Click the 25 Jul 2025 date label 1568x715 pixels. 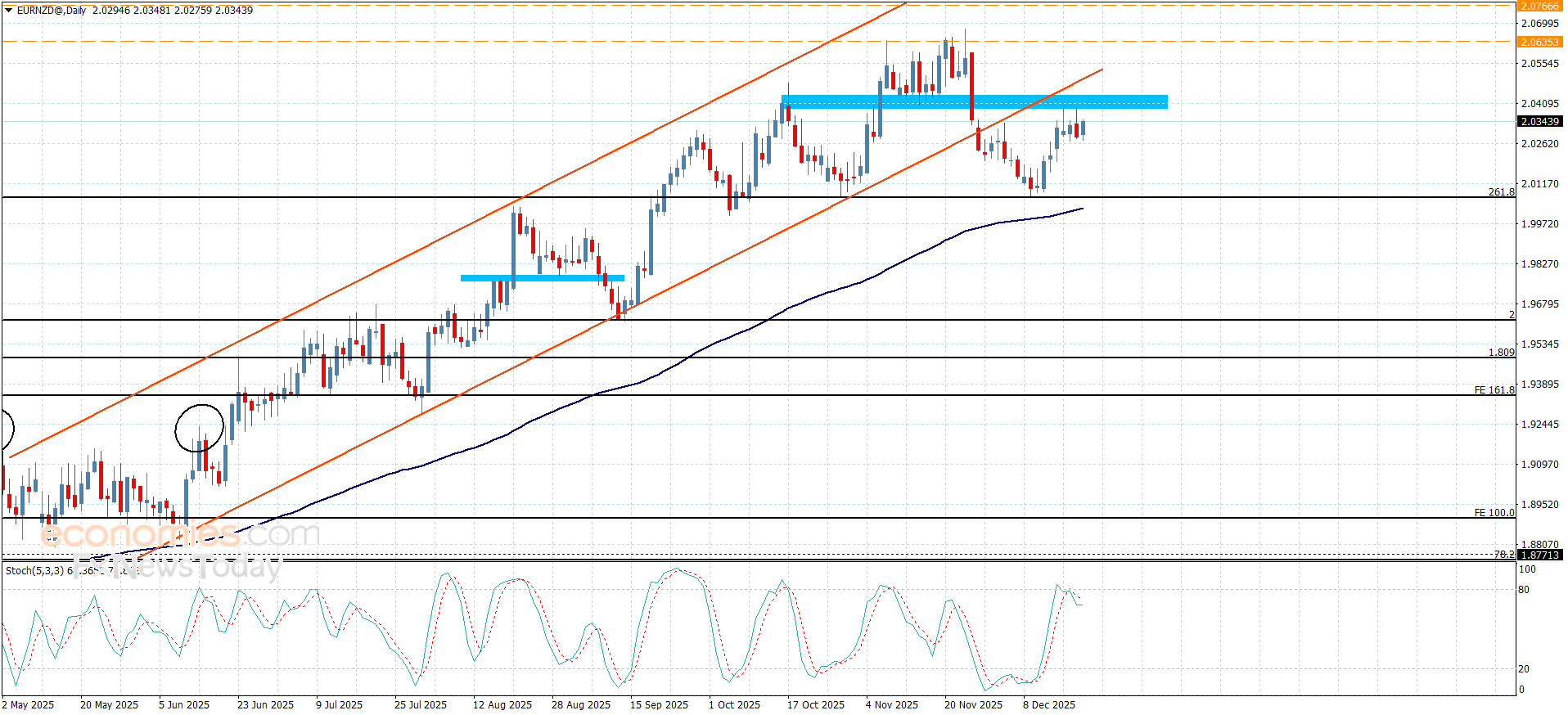point(421,705)
